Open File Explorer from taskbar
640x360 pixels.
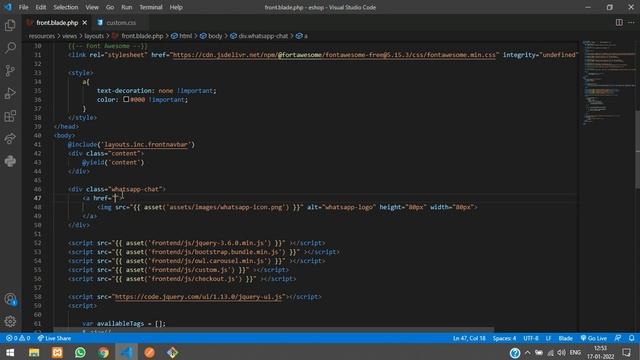click(x=34, y=352)
